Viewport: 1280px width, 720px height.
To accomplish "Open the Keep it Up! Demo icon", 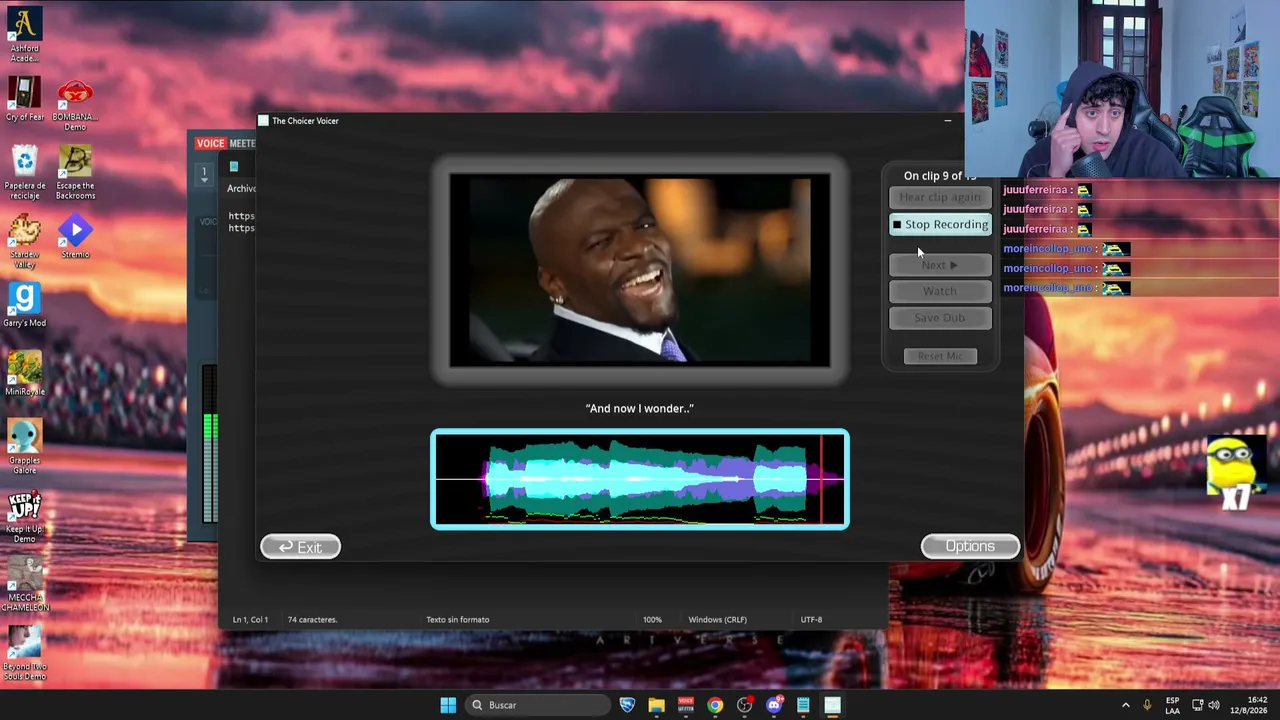I will [x=24, y=516].
